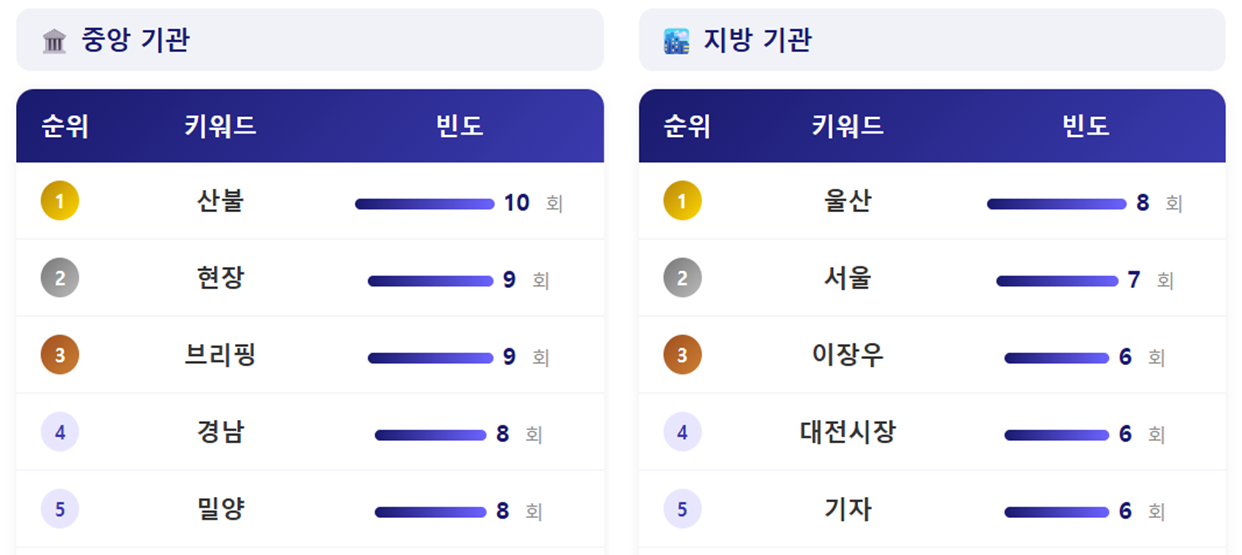
Task: Click the 산불 keyword
Action: [220, 202]
